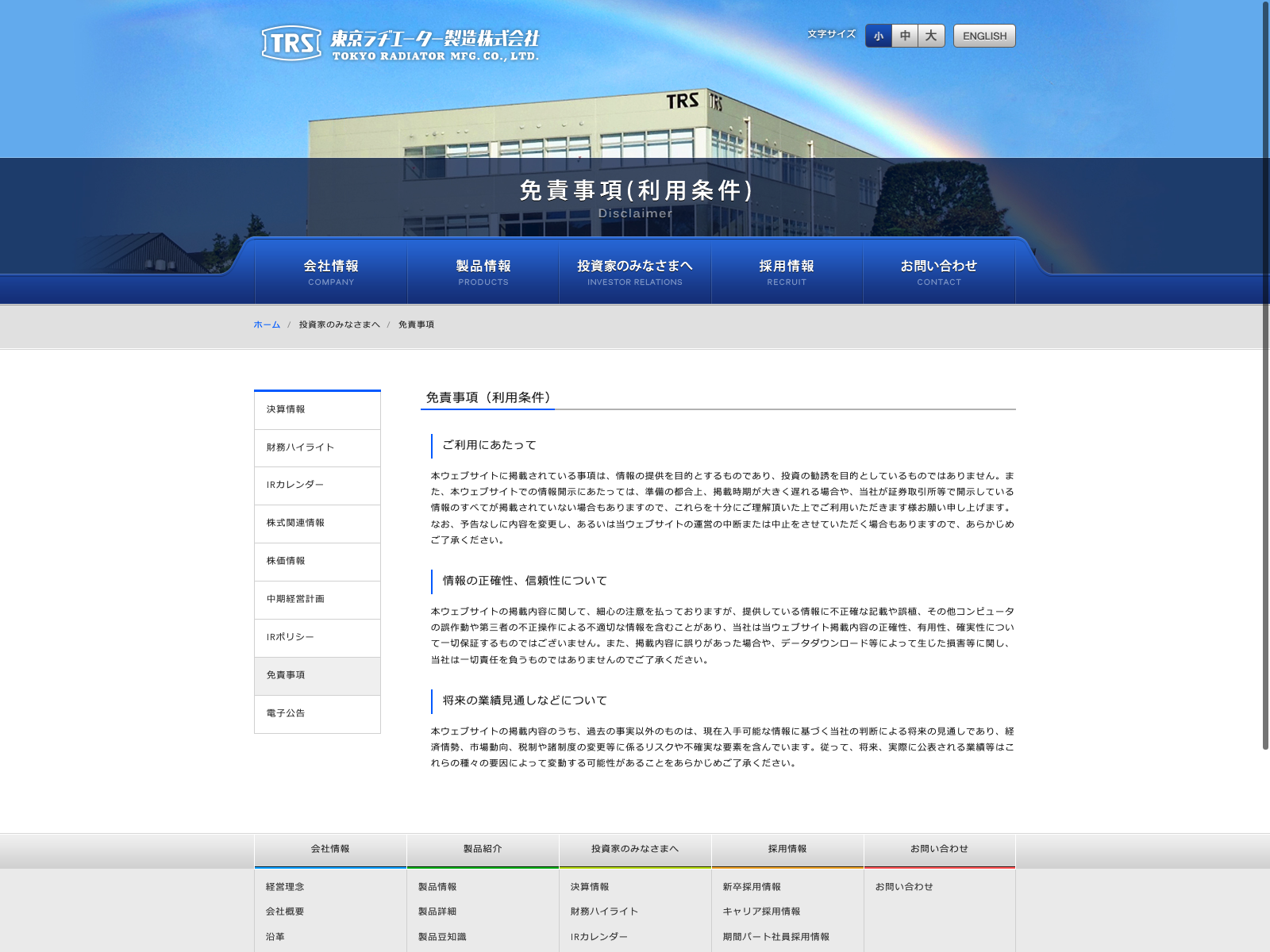Open お問い合わせ CONTACT navigation tab
Screen dimensions: 1270x952
point(939,271)
